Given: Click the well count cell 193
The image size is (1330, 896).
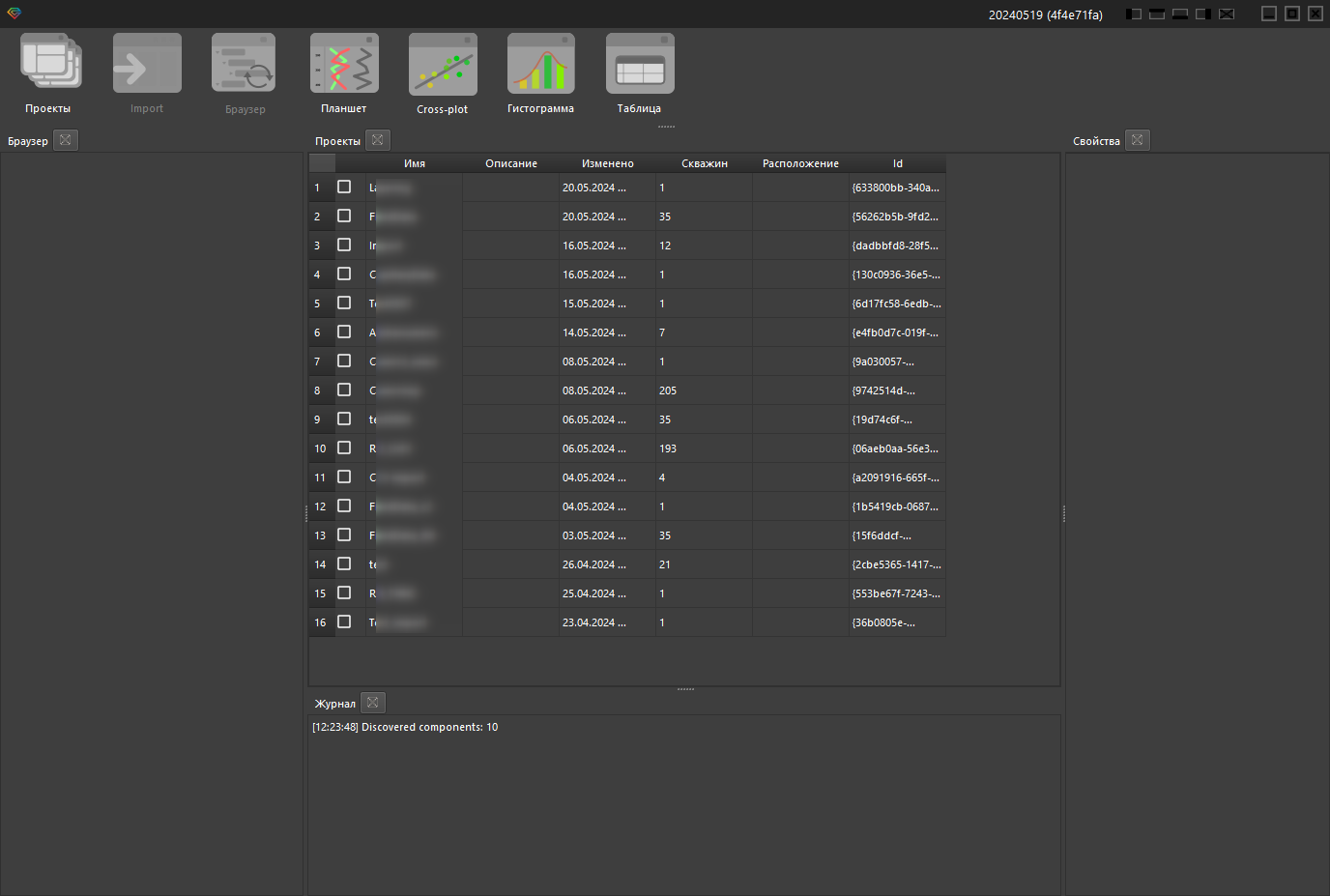Looking at the screenshot, I should (x=705, y=448).
